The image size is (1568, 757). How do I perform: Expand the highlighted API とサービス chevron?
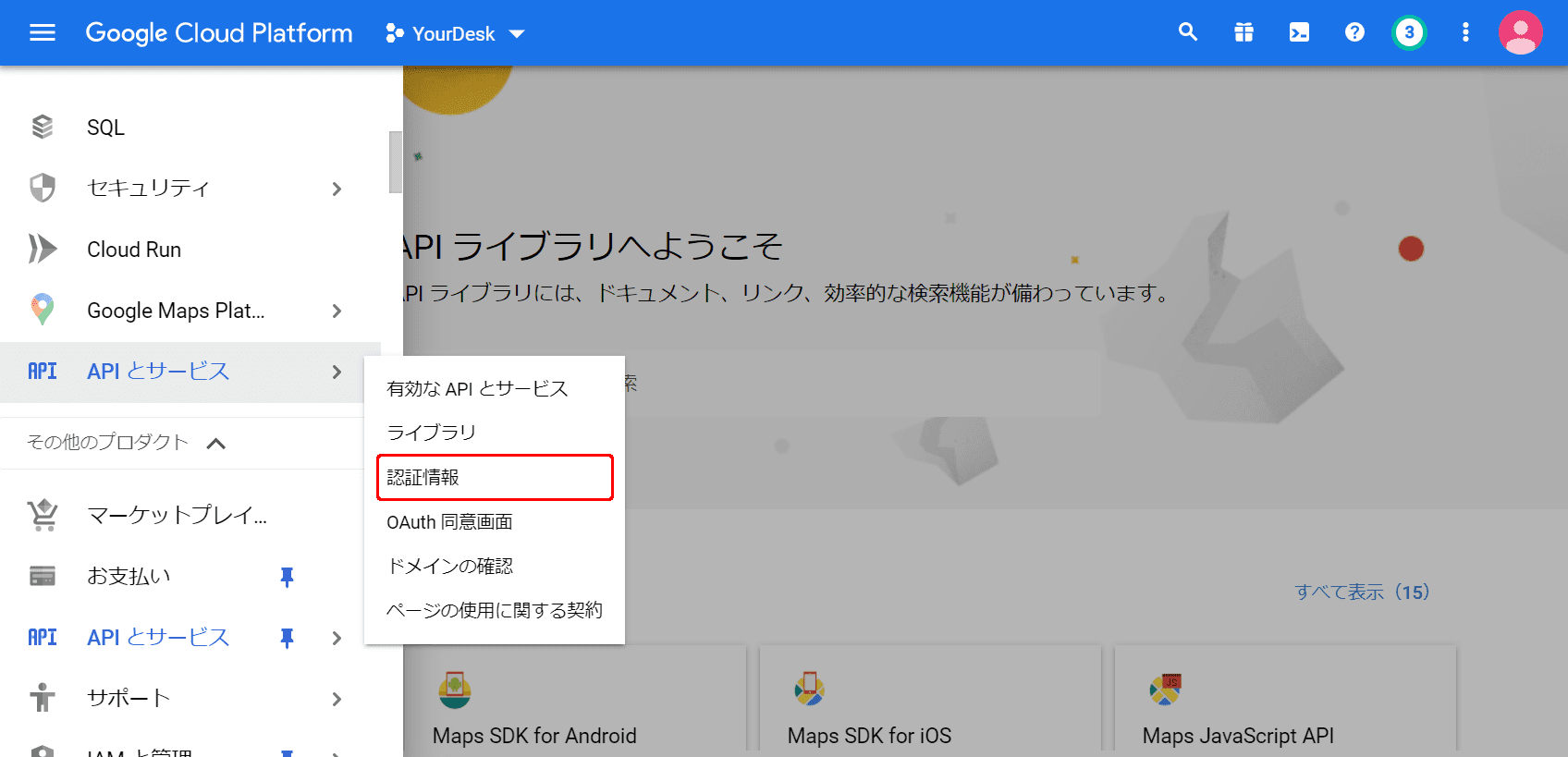point(337,372)
